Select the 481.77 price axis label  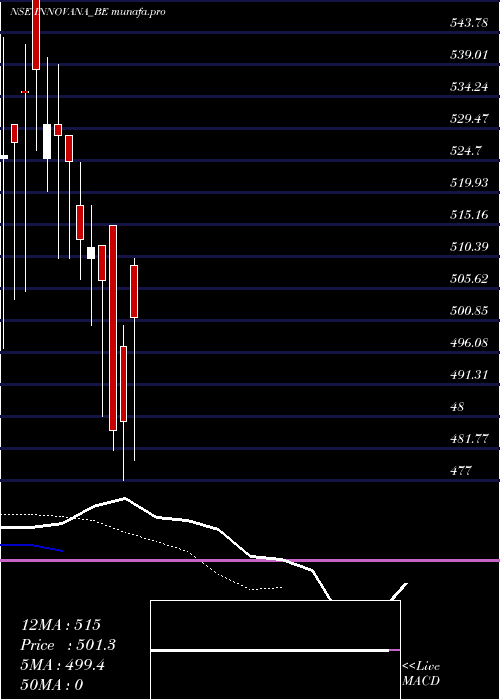469,439
